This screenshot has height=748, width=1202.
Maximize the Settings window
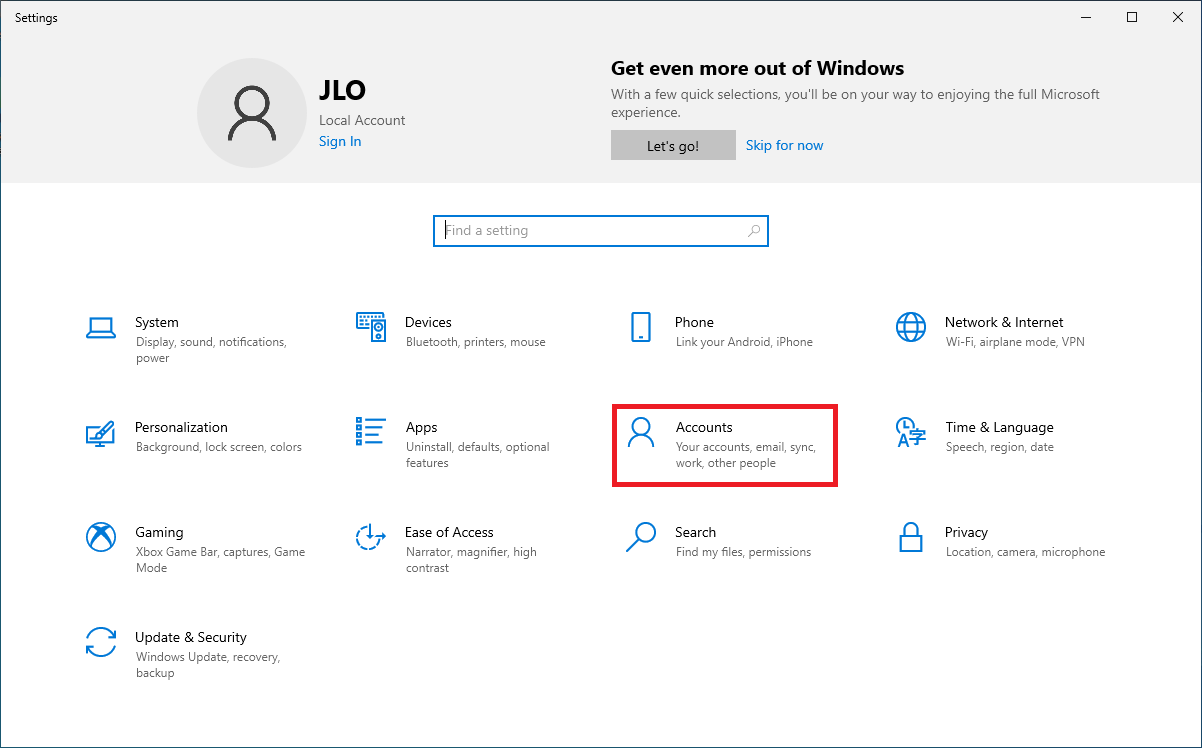(1132, 17)
